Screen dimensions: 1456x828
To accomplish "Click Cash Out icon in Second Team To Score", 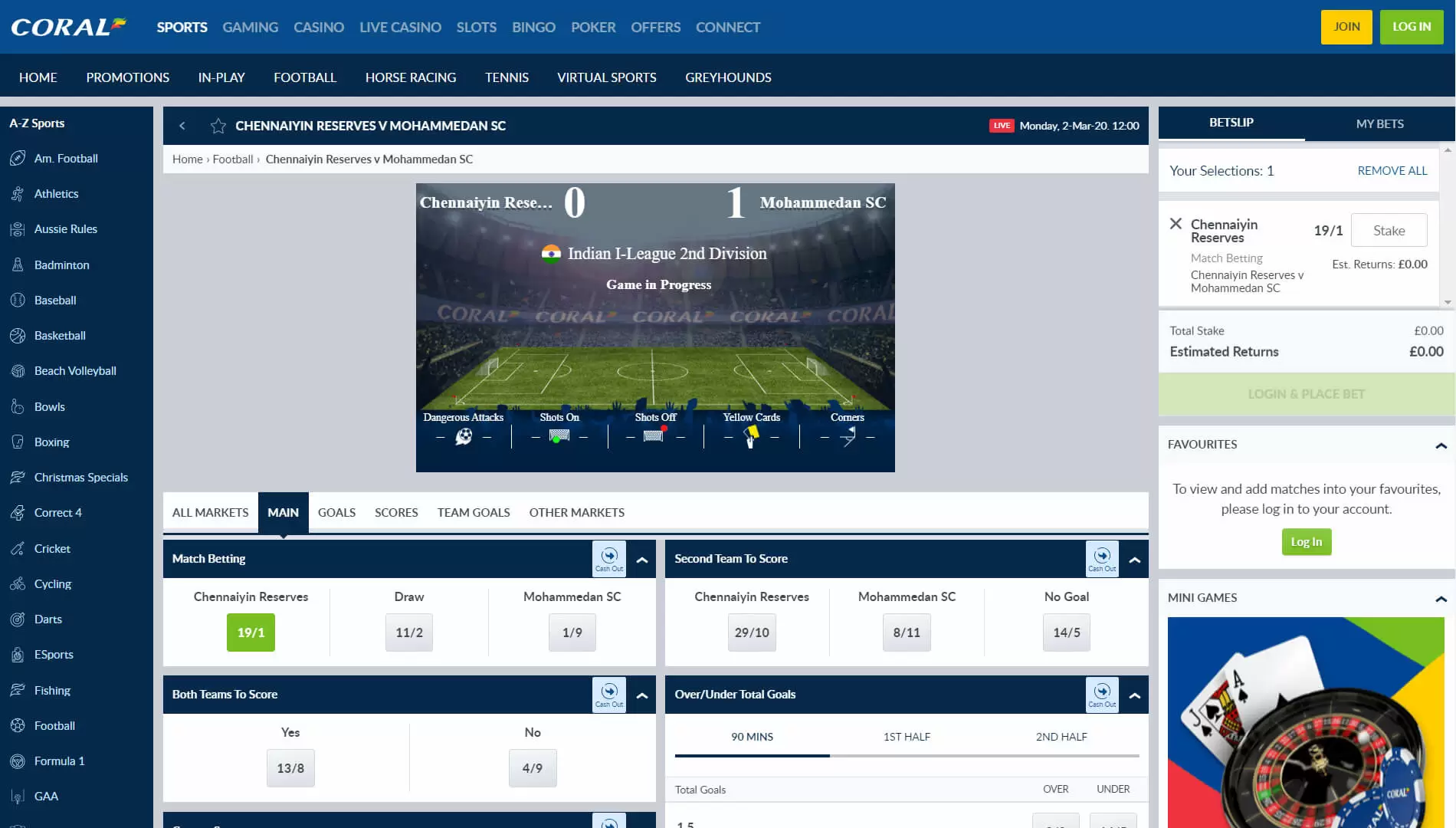I will (1102, 559).
